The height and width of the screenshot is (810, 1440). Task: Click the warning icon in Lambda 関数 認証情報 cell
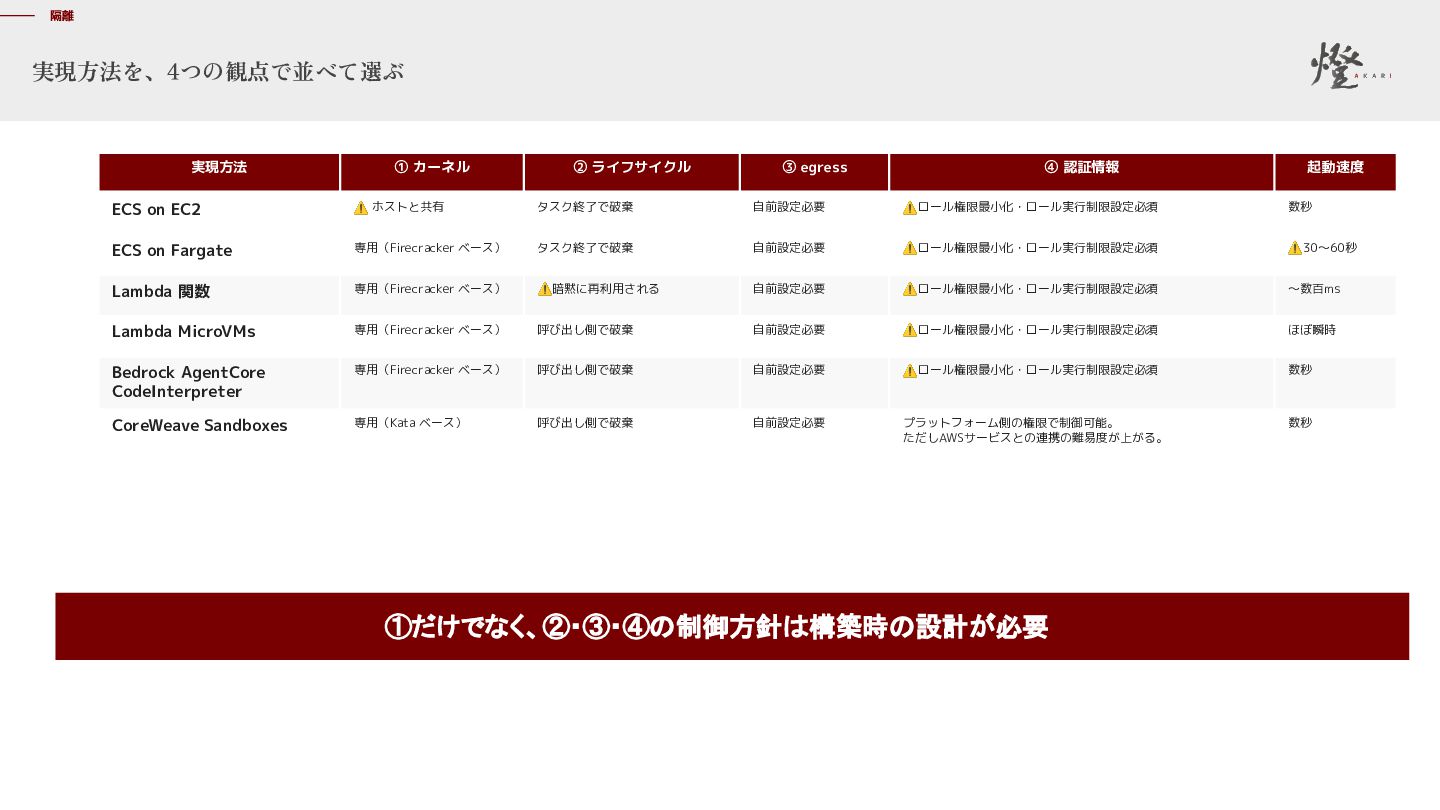pos(910,289)
